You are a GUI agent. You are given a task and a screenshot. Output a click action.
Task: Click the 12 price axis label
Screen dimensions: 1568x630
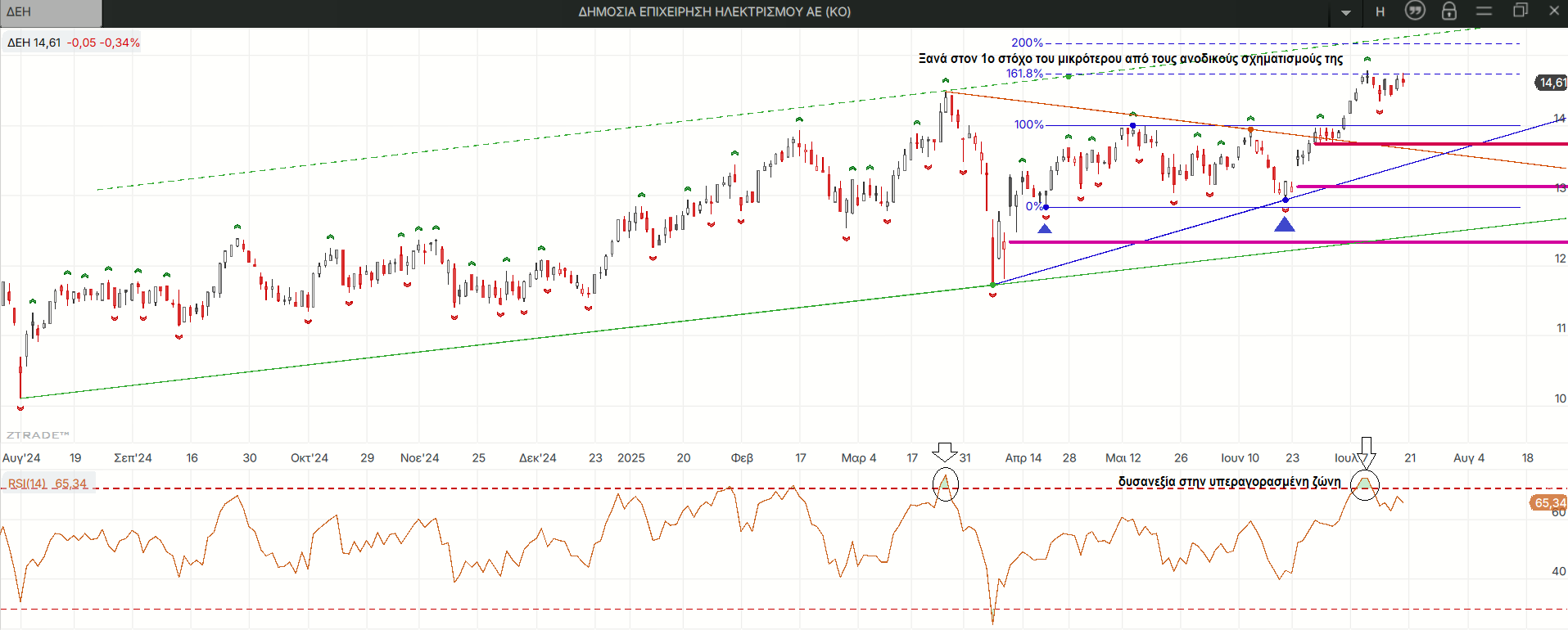coord(1560,259)
